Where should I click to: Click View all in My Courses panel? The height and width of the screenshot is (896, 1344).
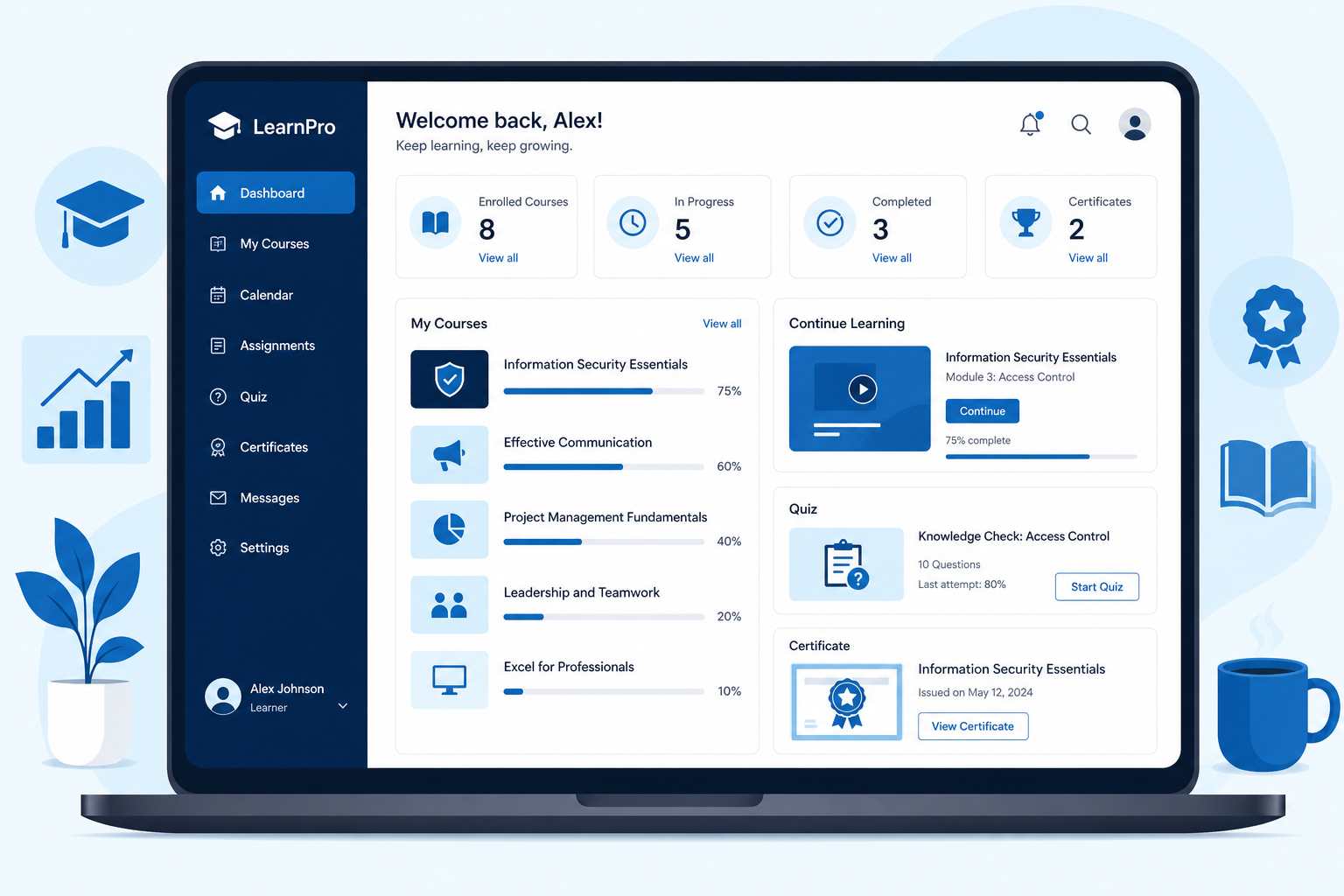(723, 324)
